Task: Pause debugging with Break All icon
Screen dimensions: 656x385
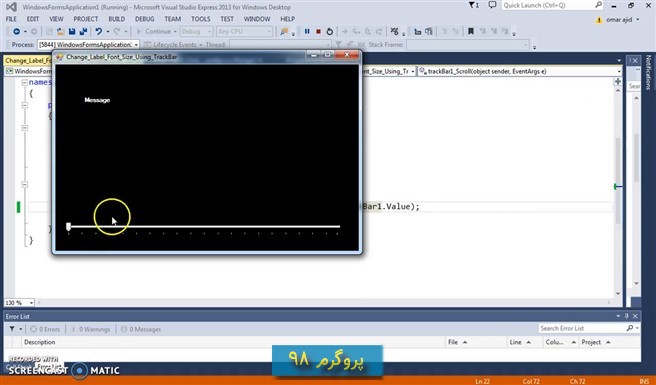Action: pyautogui.click(x=307, y=31)
